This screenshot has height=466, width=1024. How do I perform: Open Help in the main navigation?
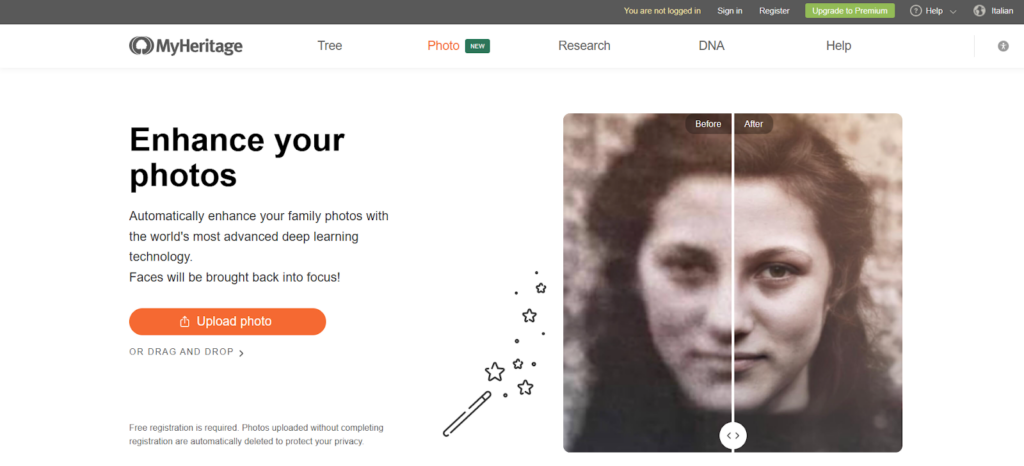[838, 46]
